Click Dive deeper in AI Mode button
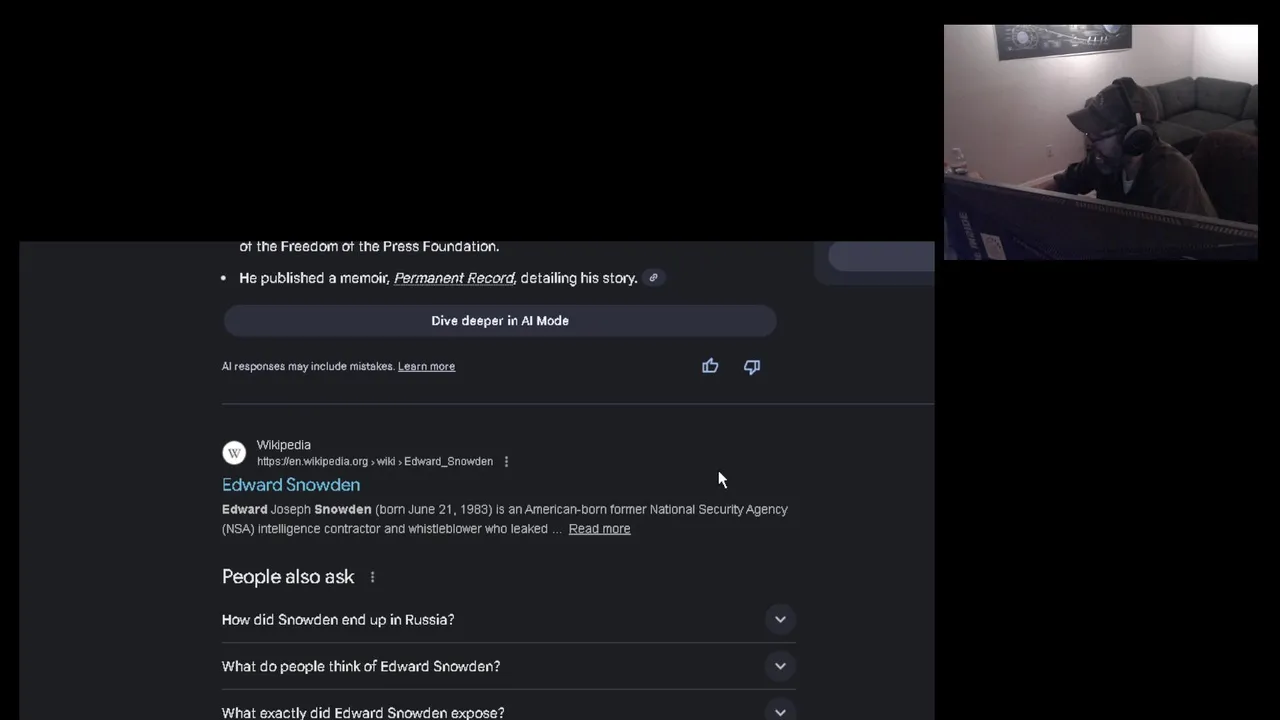Screen dimensions: 1280x720 (x=500, y=321)
